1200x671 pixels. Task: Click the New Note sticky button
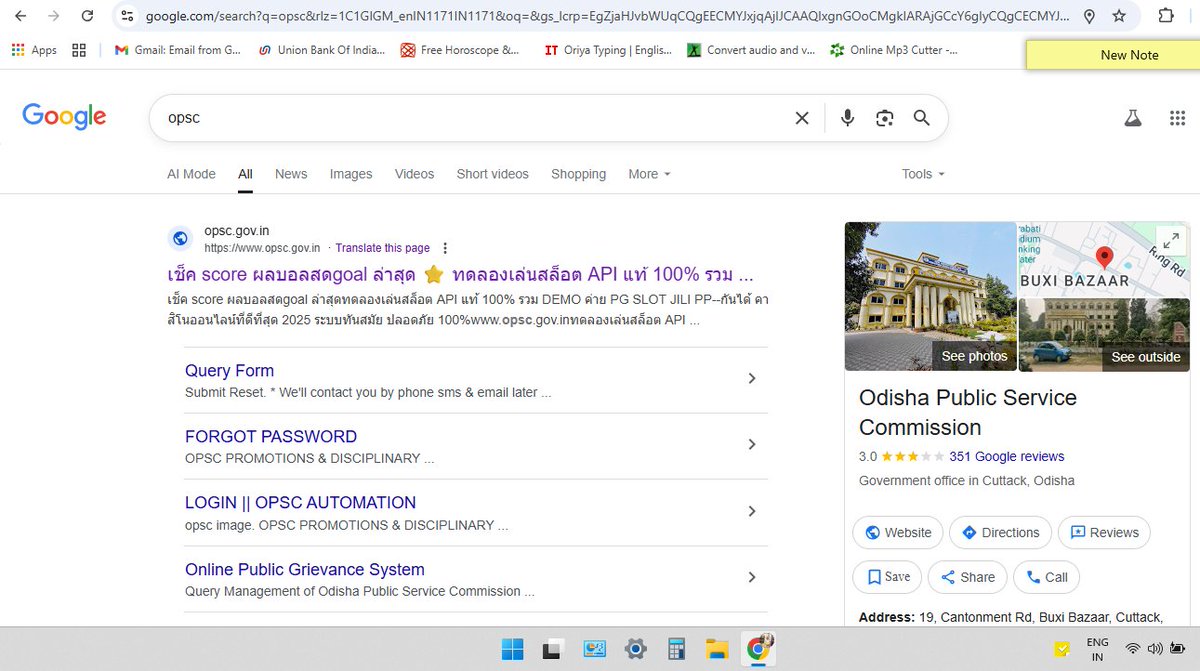pos(1113,55)
